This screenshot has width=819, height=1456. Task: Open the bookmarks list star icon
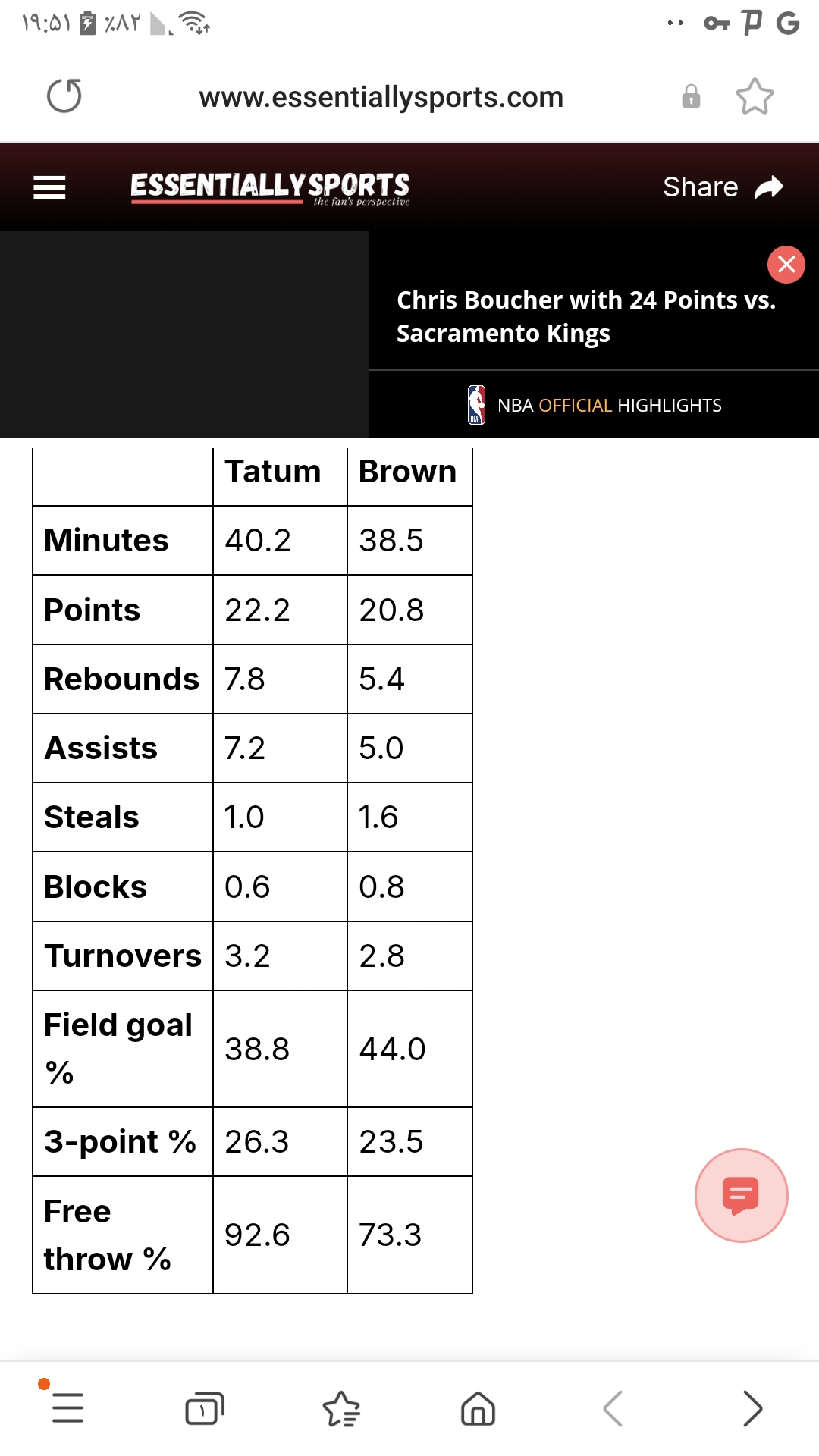click(341, 1409)
